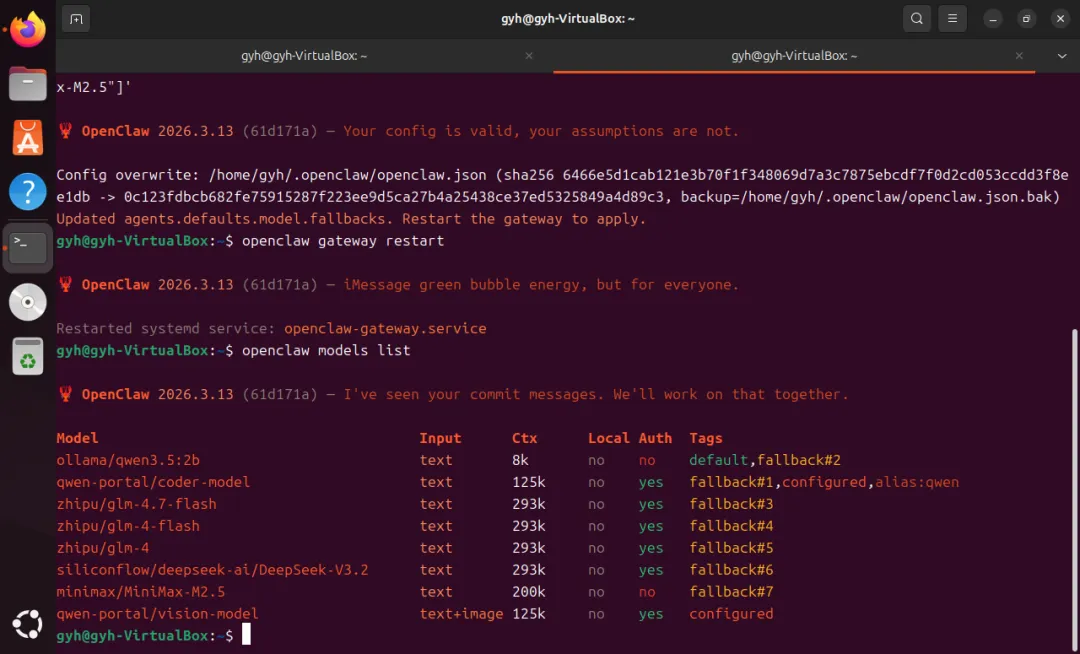1080x654 pixels.
Task: Select the second terminal tab
Action: tap(794, 56)
